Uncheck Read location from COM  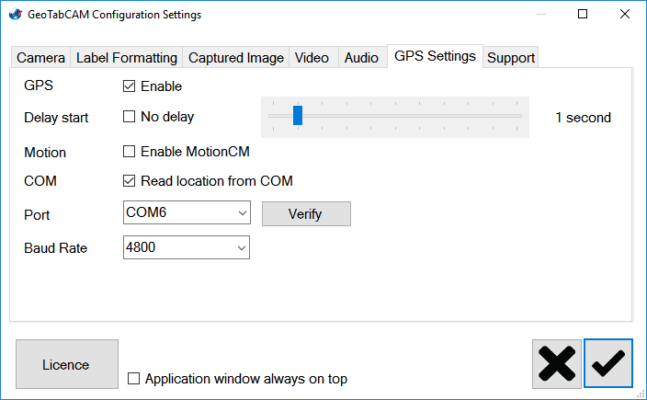point(129,181)
